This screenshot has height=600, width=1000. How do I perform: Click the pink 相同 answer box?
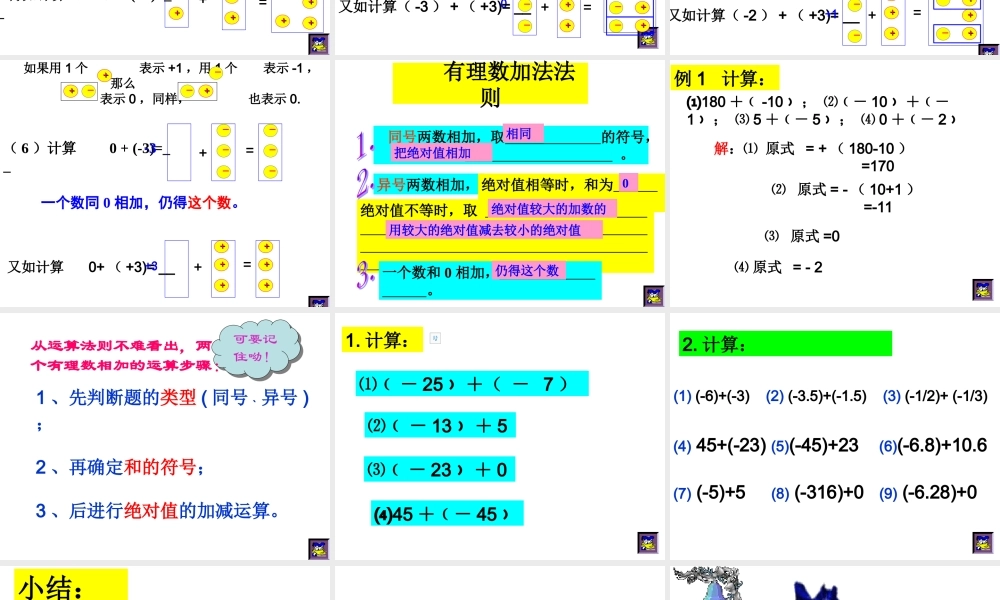[523, 133]
